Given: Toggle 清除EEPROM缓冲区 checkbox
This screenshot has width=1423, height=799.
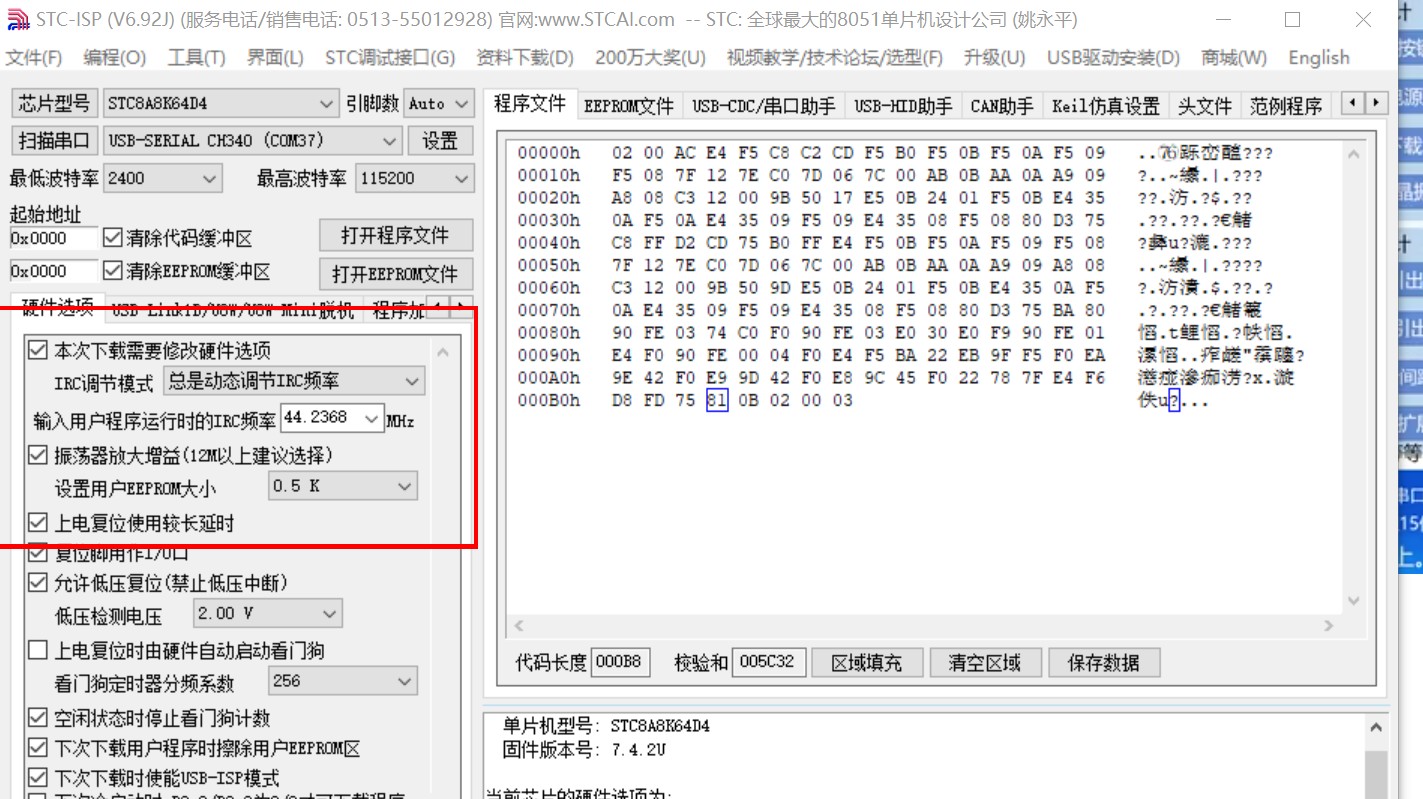Looking at the screenshot, I should click(x=114, y=271).
